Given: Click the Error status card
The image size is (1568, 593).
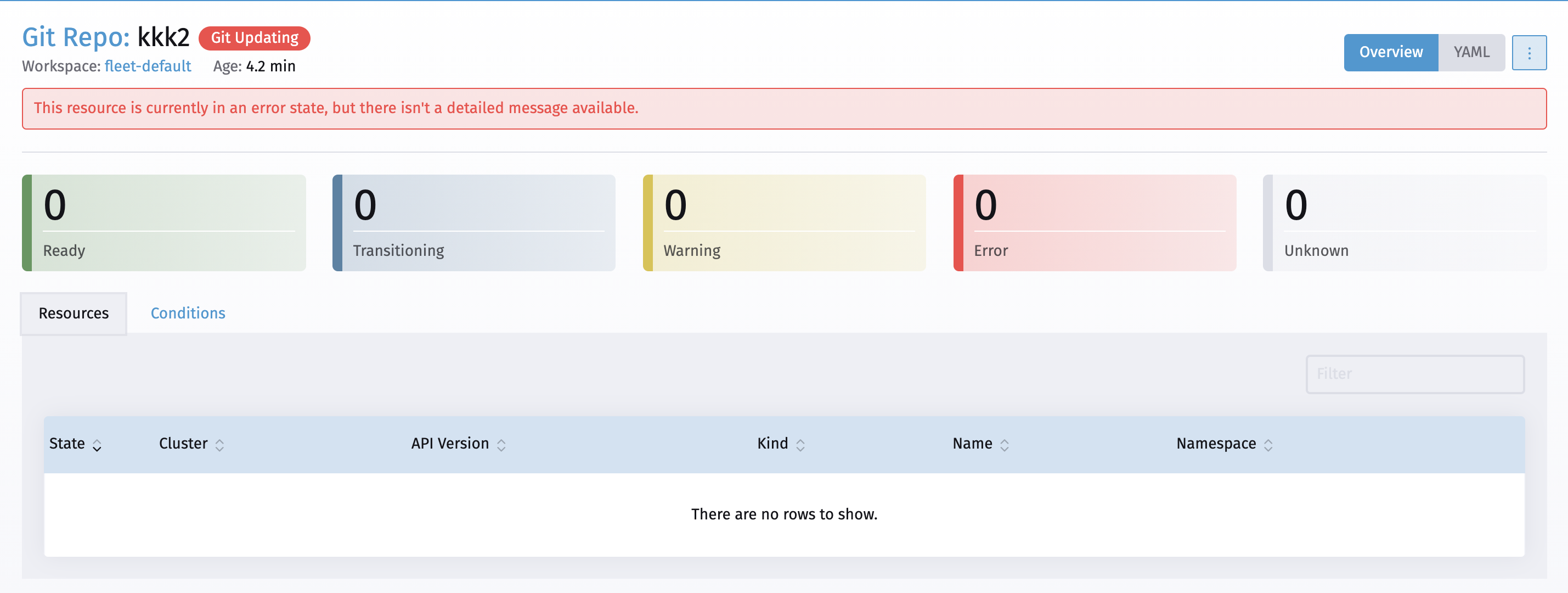Looking at the screenshot, I should [1094, 222].
